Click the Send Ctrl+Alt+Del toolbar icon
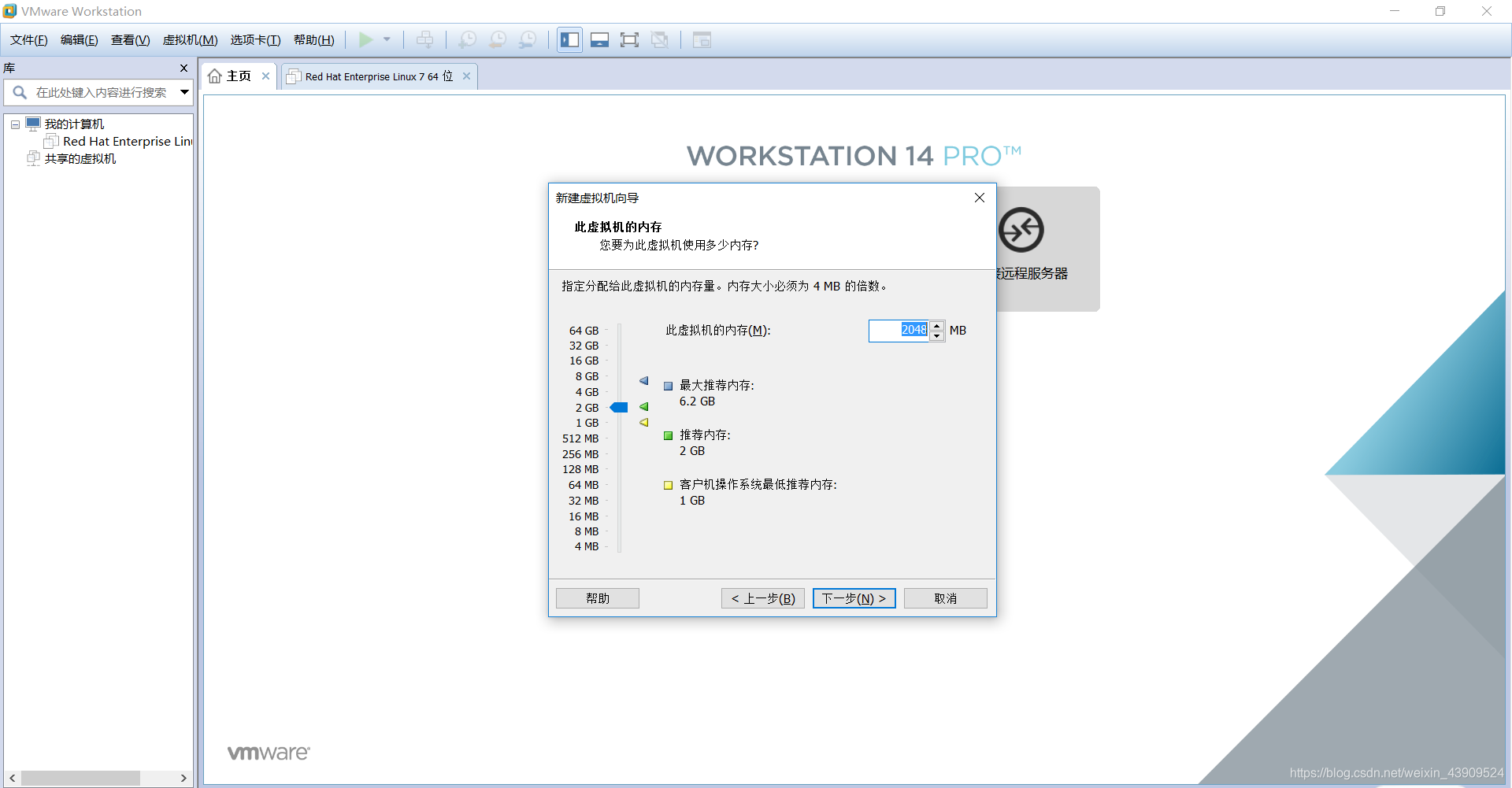Image resolution: width=1512 pixels, height=788 pixels. coord(425,39)
